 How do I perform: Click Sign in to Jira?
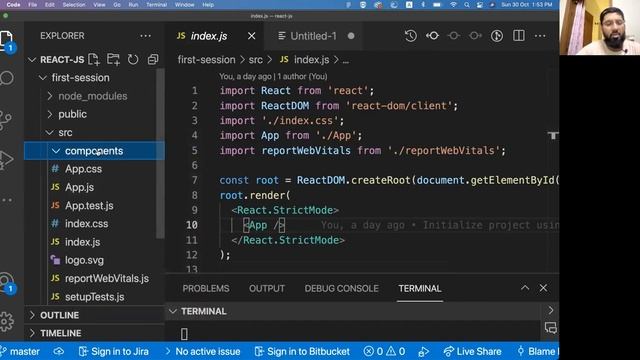(x=113, y=351)
